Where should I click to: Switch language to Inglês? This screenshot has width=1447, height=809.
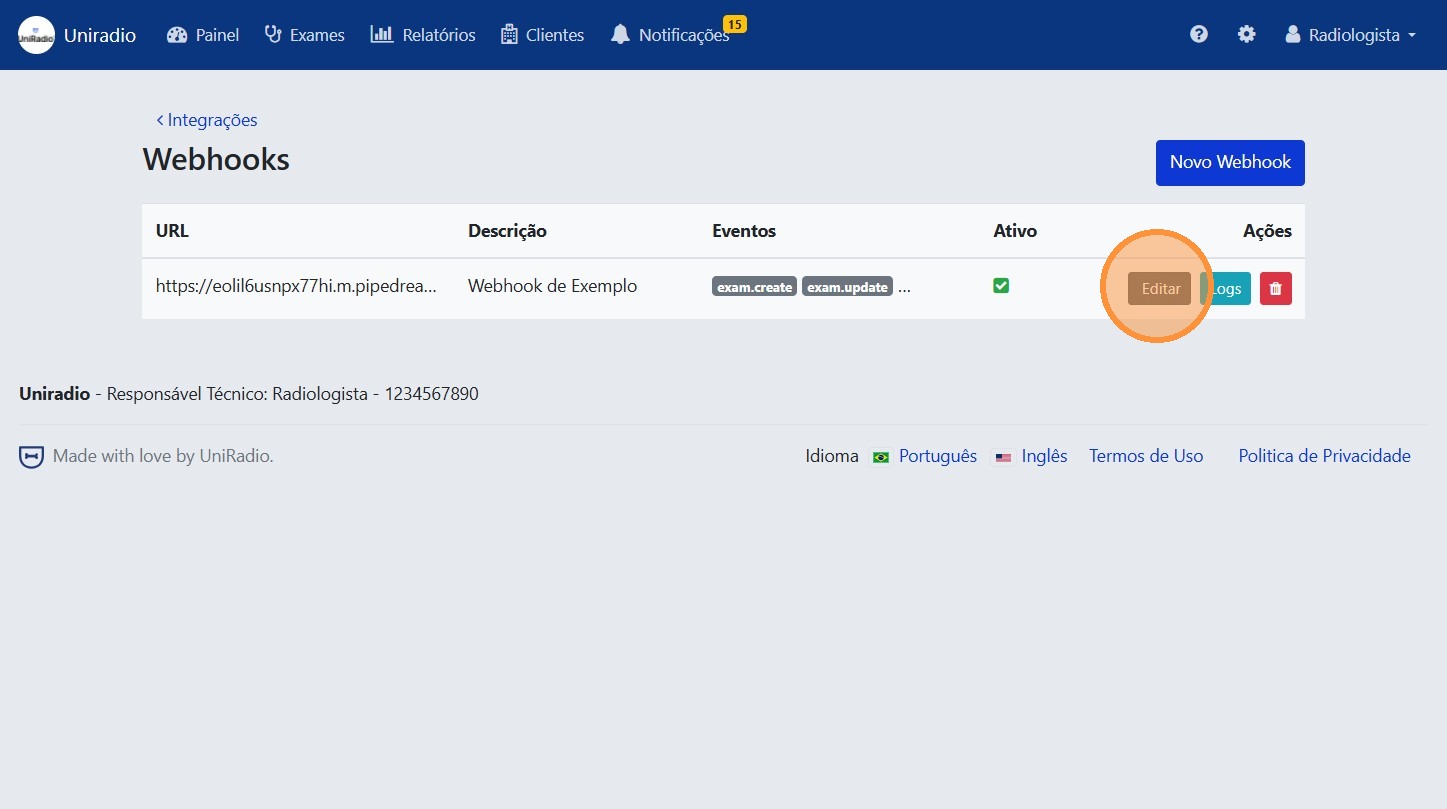1044,455
